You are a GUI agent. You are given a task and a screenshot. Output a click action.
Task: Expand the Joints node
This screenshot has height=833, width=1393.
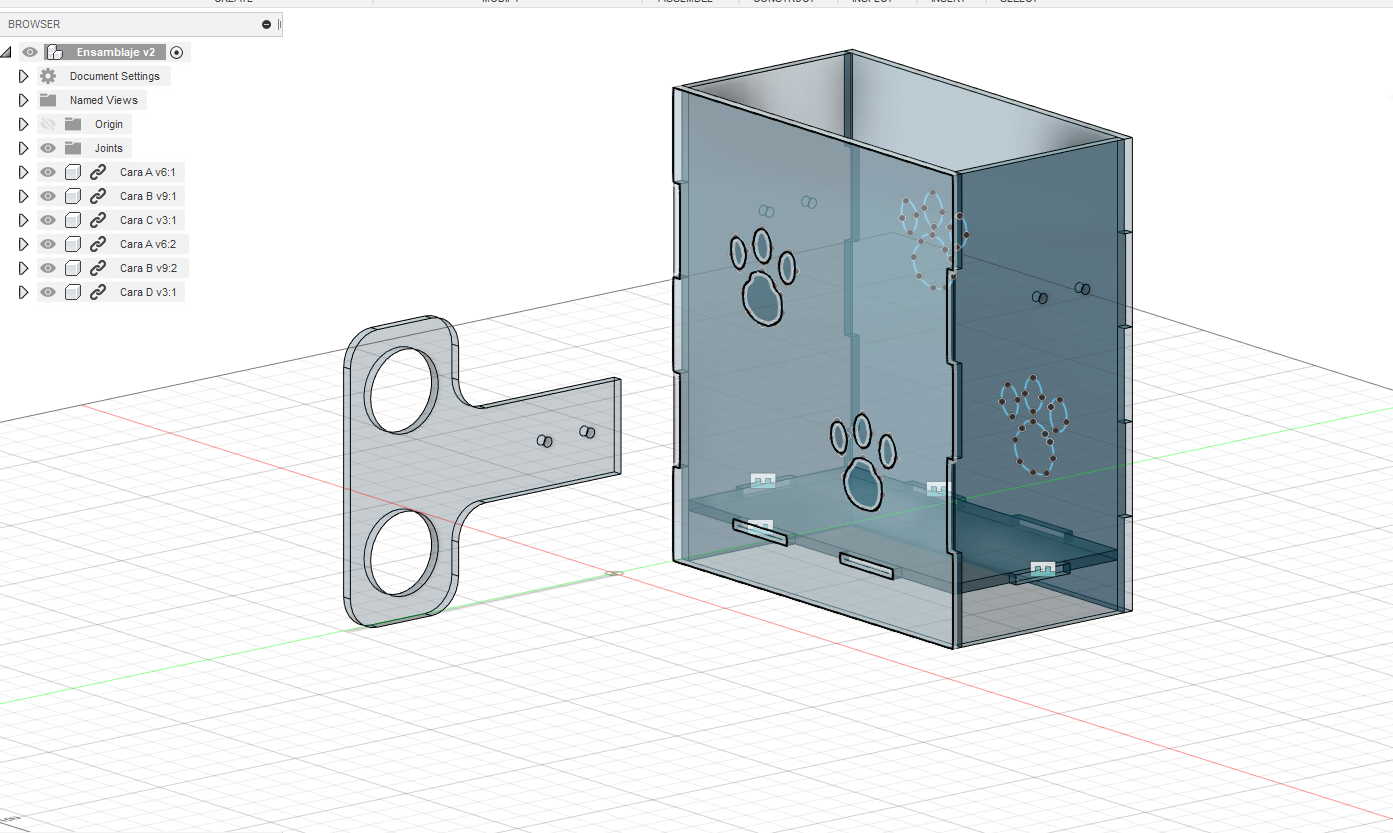pyautogui.click(x=24, y=148)
